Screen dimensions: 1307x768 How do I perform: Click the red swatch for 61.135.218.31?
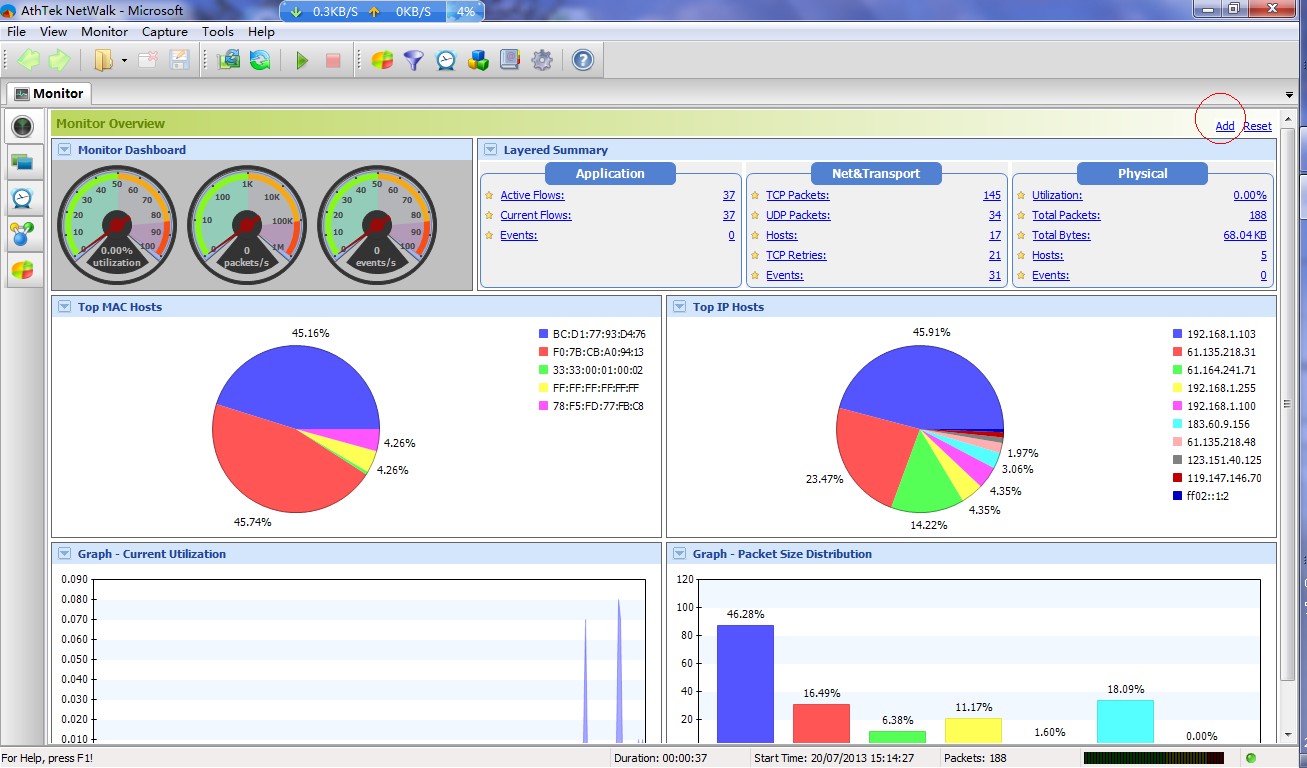click(x=1177, y=352)
